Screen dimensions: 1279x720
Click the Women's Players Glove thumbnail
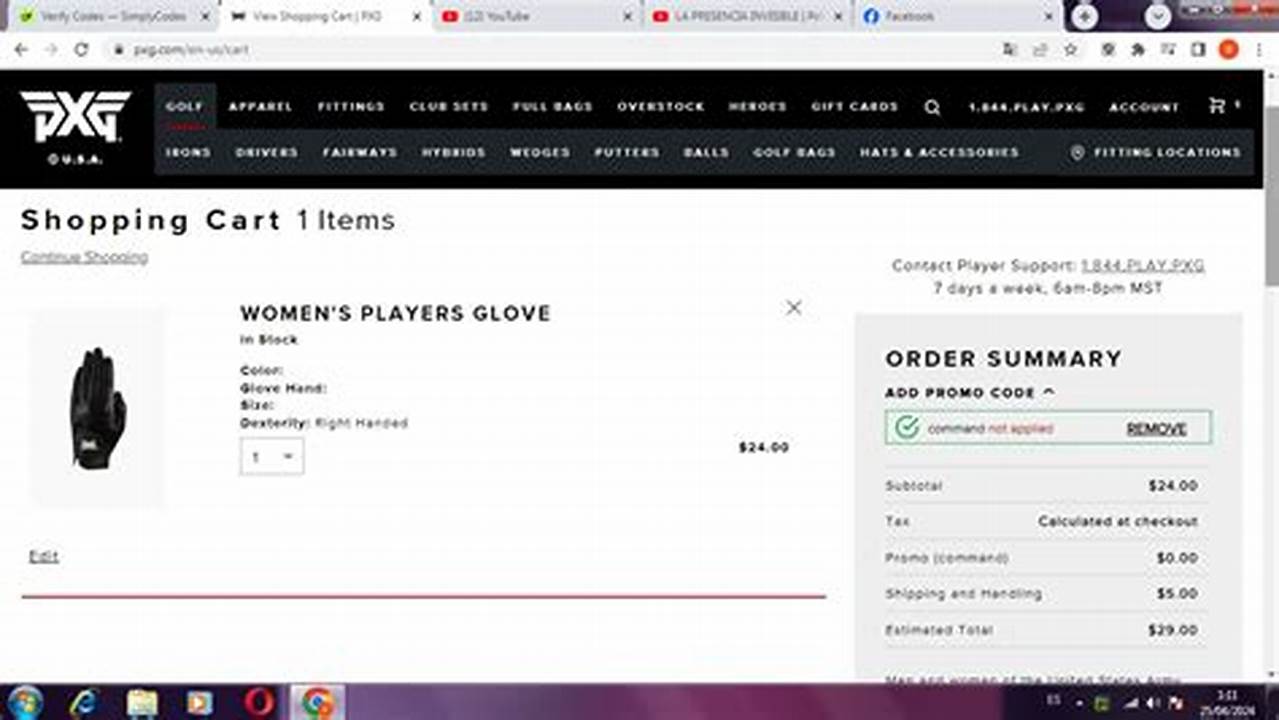pos(98,407)
